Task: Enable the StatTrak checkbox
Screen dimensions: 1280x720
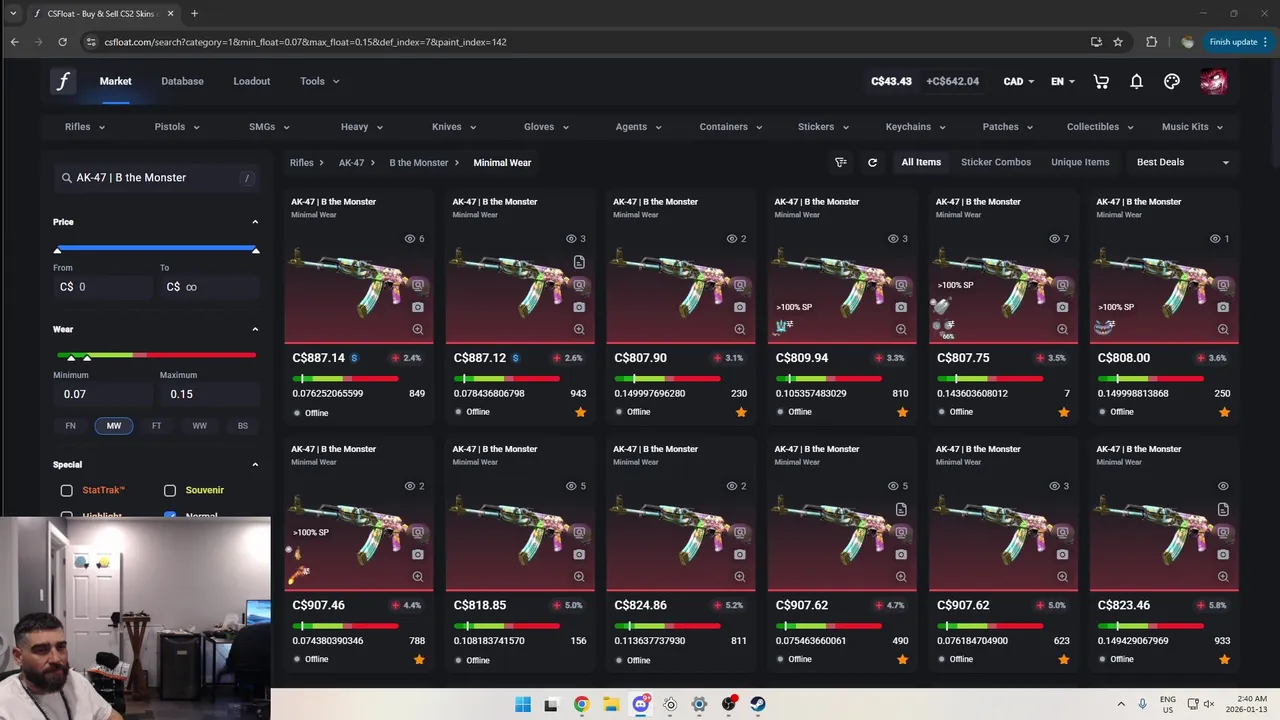Action: tap(66, 491)
